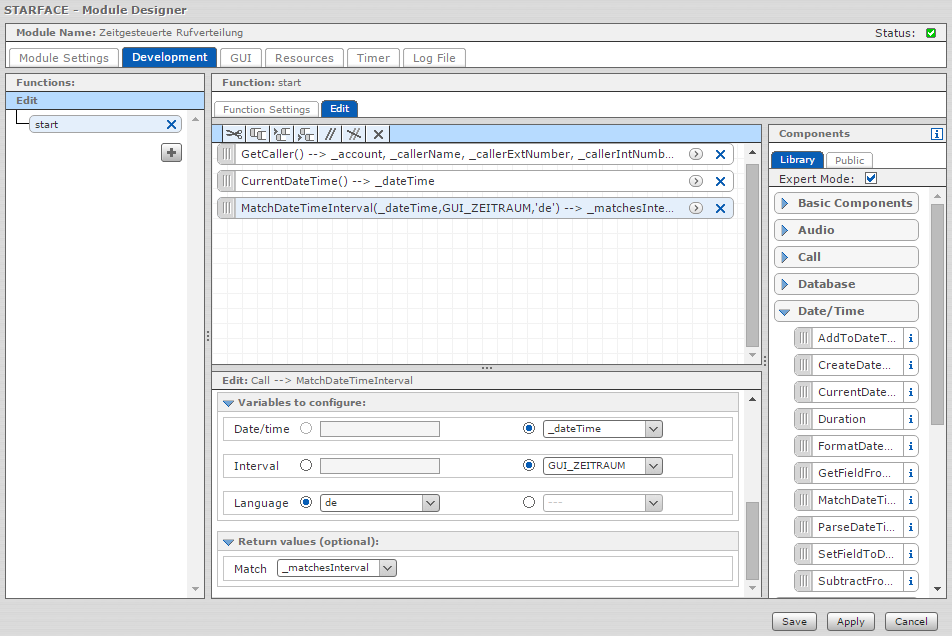Click the Save button
This screenshot has height=636, width=952.
pos(794,622)
